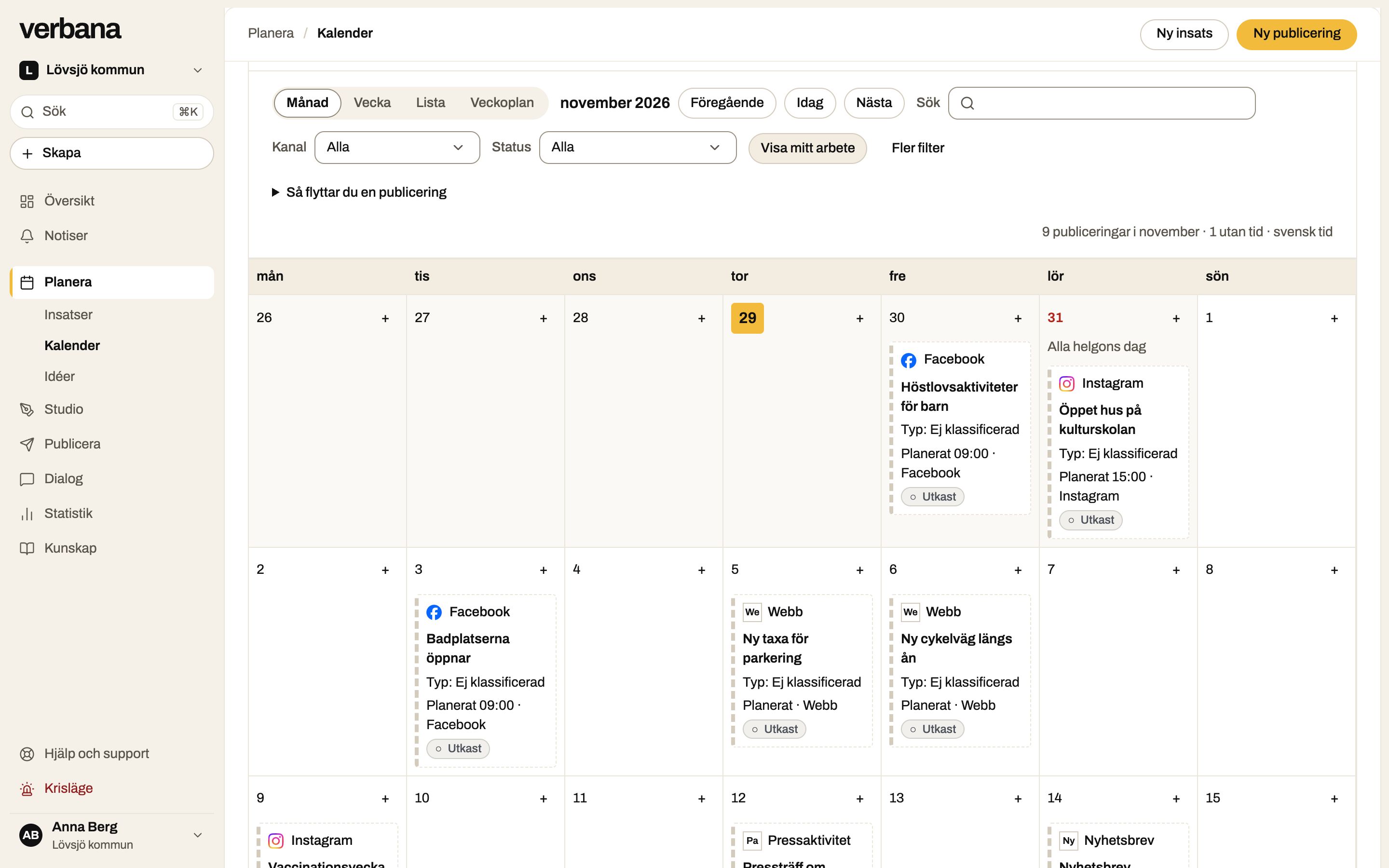The height and width of the screenshot is (868, 1389).
Task: Click the Statistik bar chart icon
Action: click(x=27, y=514)
